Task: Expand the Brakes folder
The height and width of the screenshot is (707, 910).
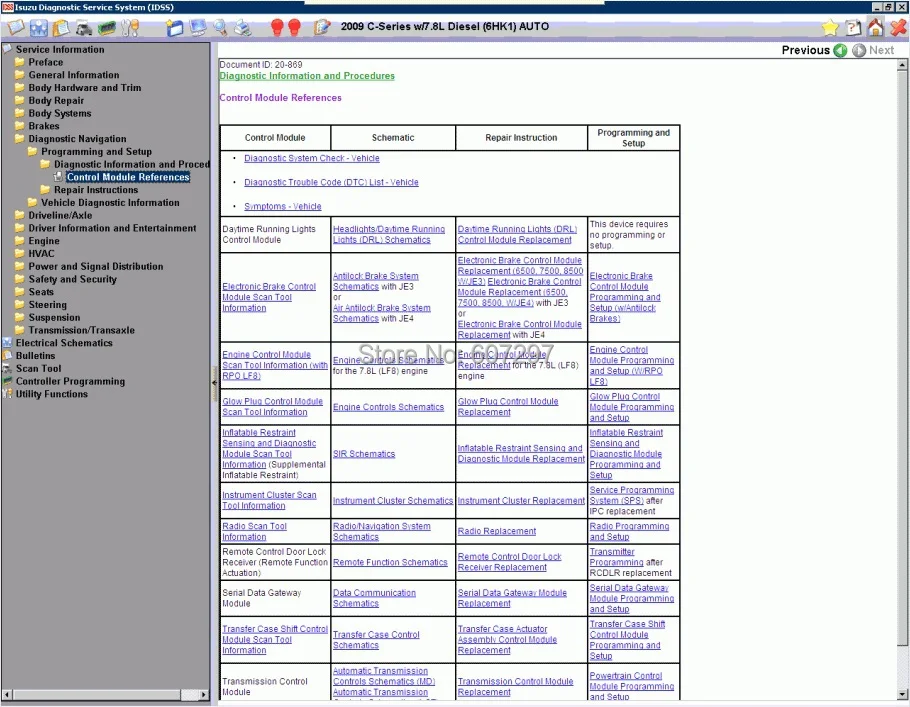Action: 20,126
